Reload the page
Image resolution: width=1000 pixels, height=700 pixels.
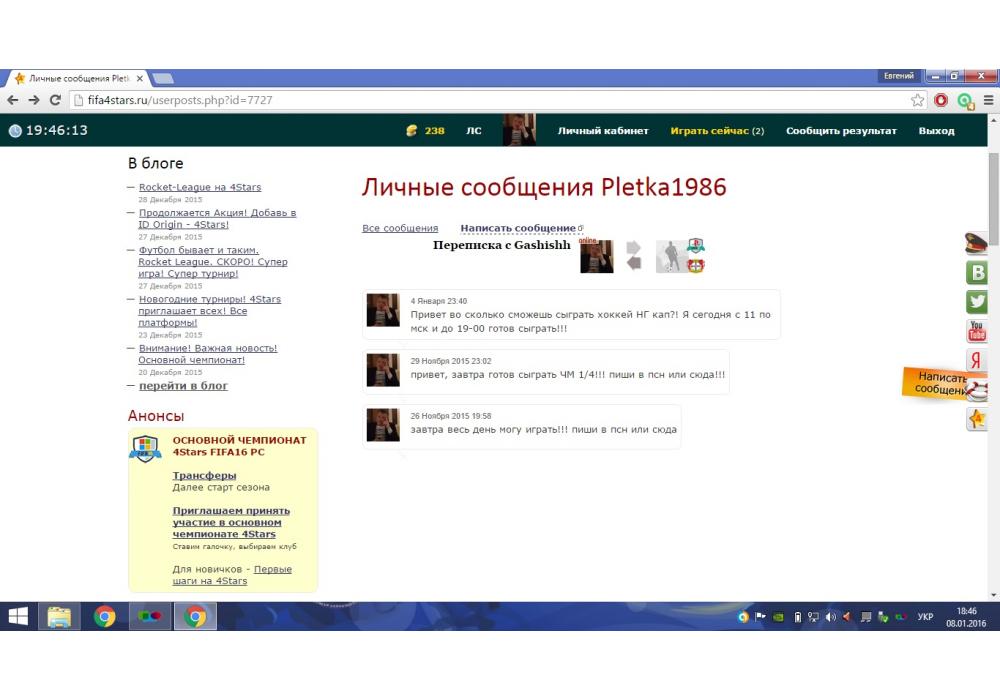56,100
